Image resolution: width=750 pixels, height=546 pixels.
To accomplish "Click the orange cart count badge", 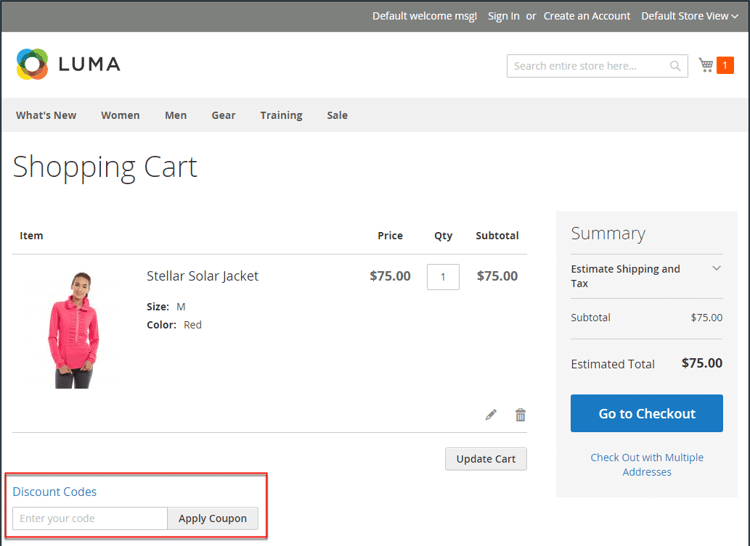I will tap(725, 65).
